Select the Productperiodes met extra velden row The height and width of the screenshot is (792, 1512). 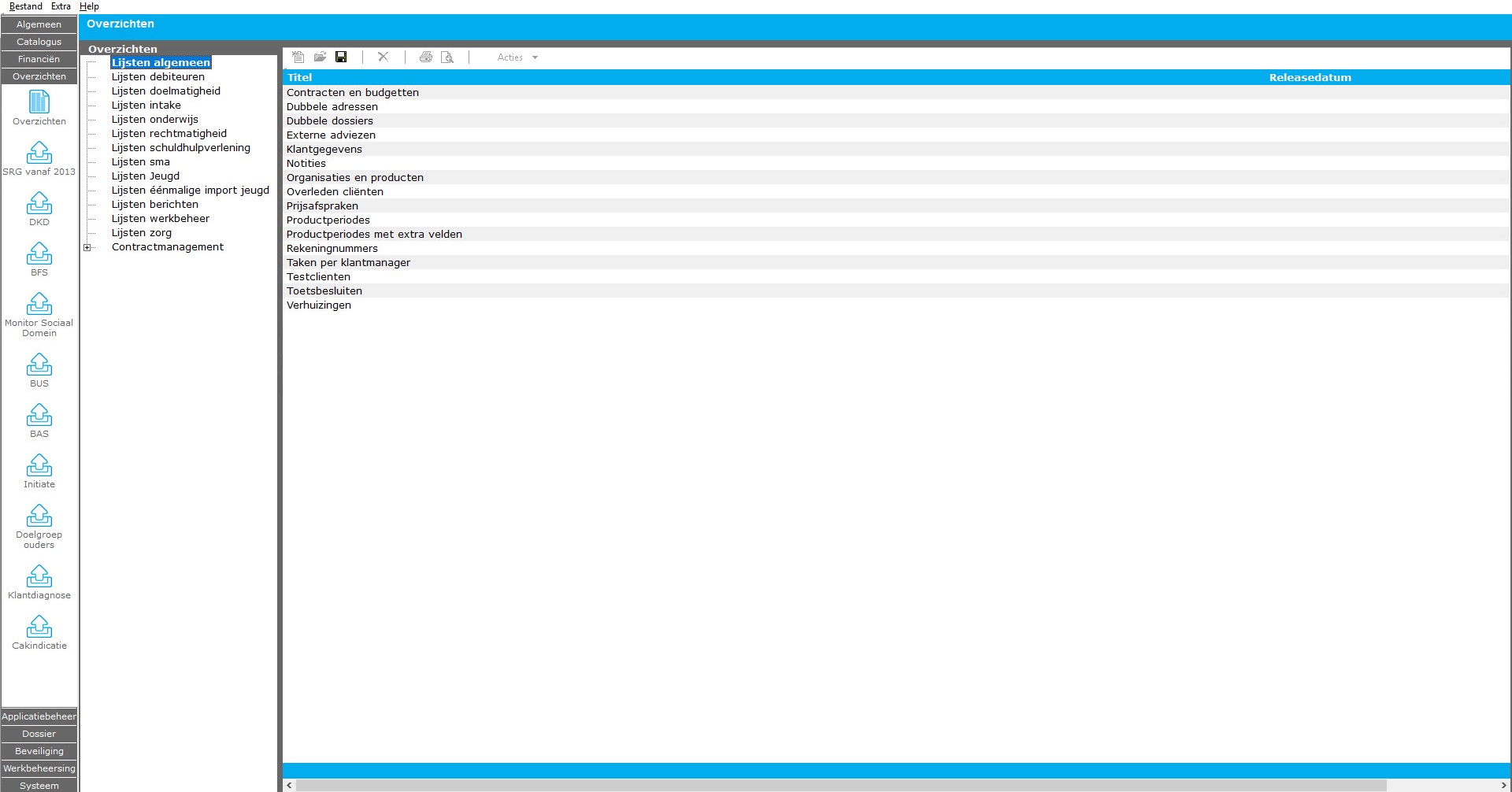click(374, 235)
